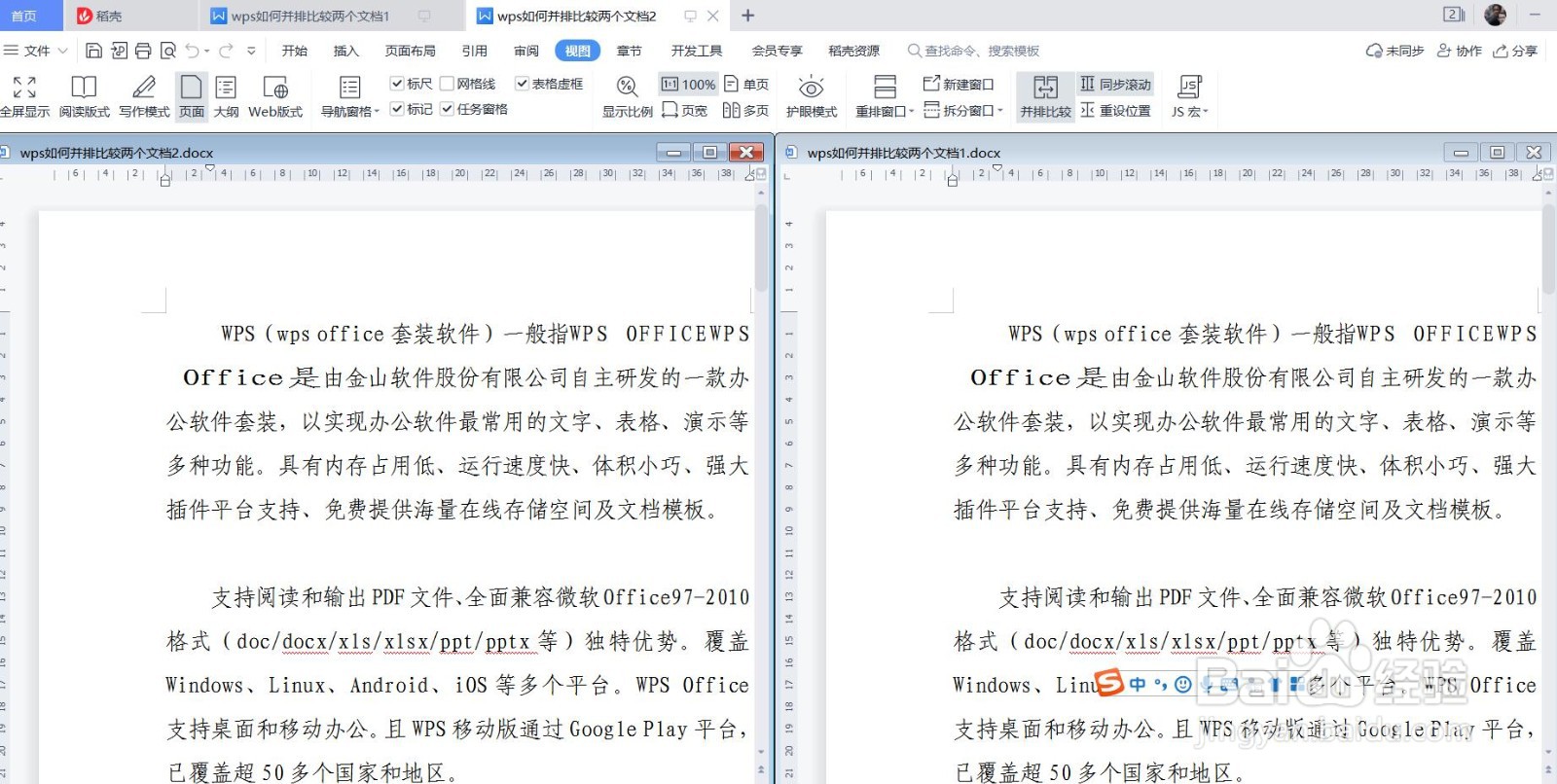Open the References (引用) tab

tap(474, 51)
